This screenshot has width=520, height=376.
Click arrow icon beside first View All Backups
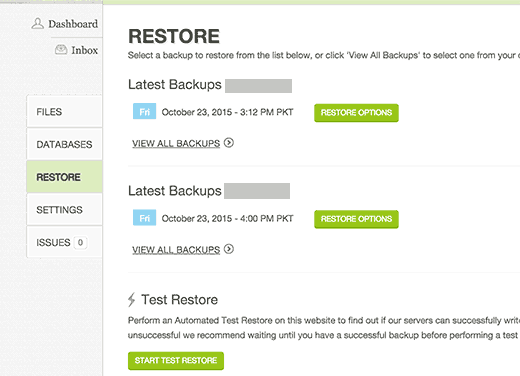click(x=229, y=143)
